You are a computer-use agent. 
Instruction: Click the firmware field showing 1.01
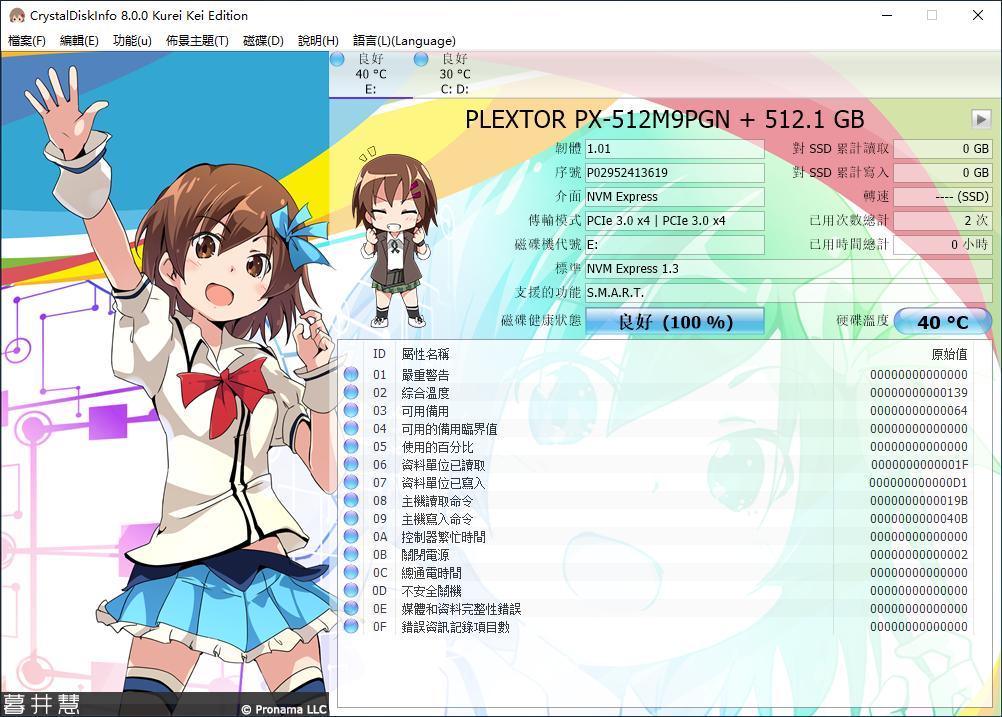tap(675, 148)
